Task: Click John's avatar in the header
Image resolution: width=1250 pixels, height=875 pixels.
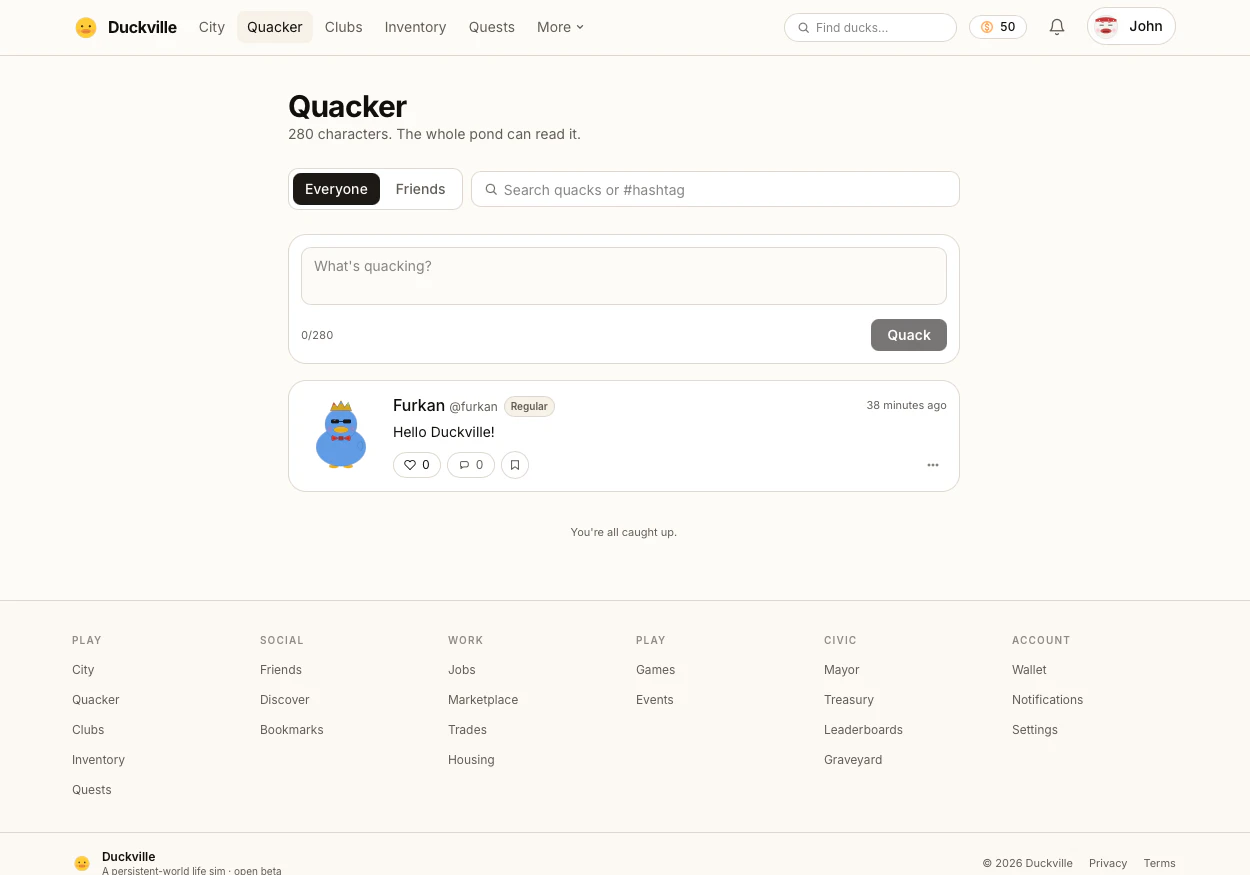Action: [1106, 26]
